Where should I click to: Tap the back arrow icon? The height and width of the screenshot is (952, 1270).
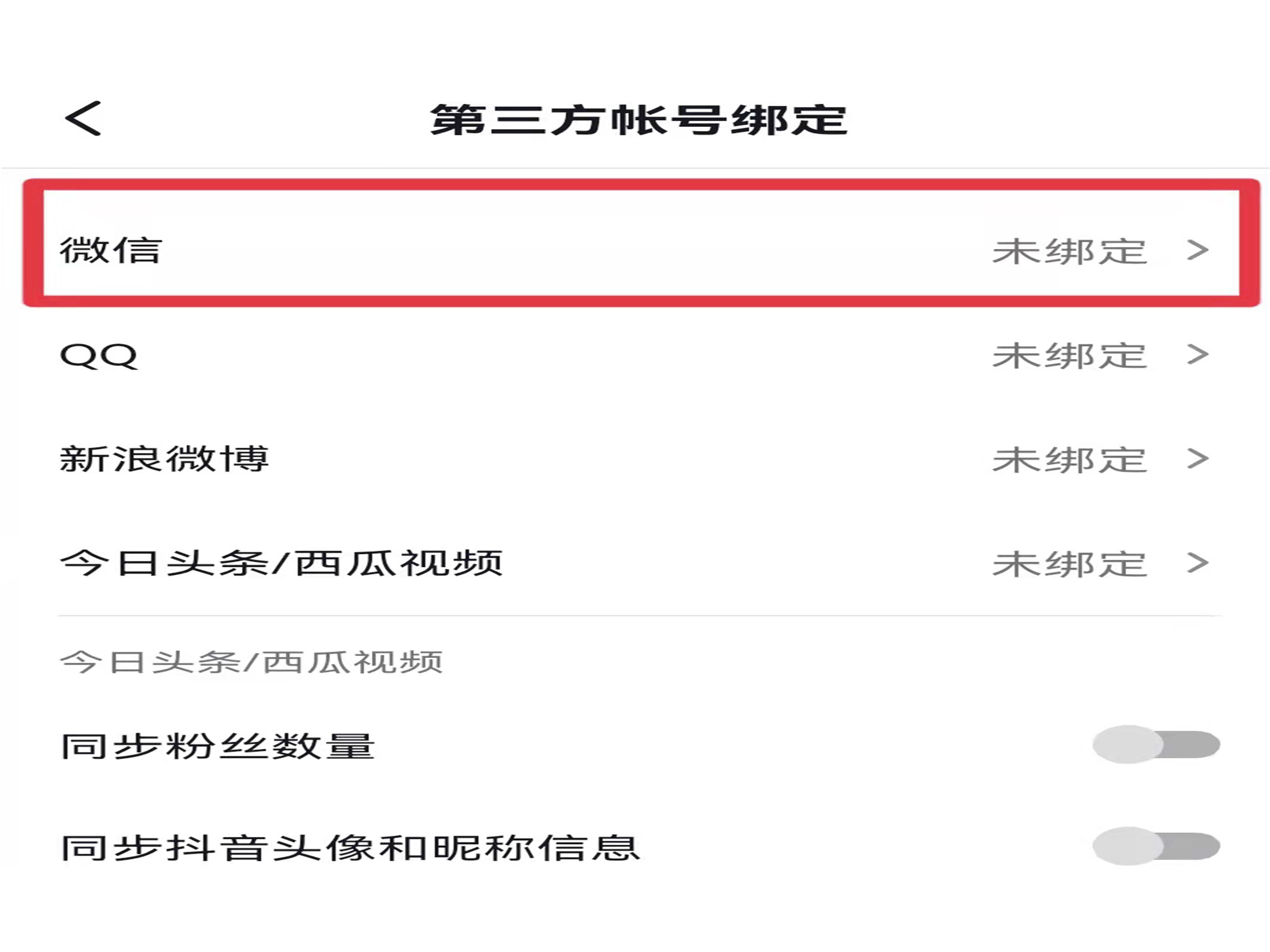(84, 119)
